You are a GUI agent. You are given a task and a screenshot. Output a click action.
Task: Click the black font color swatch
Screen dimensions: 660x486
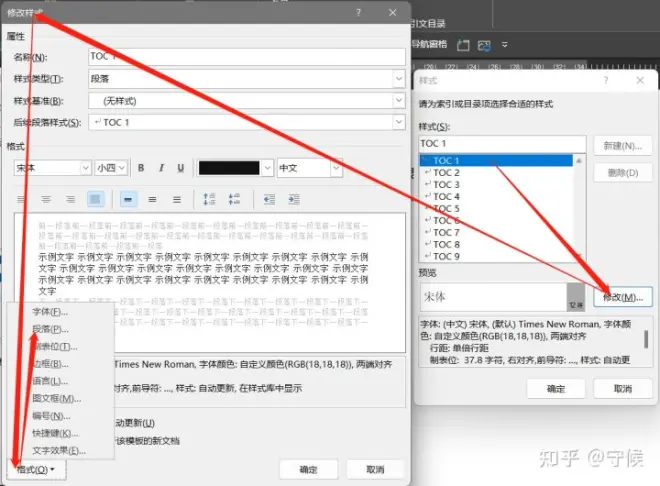[x=229, y=168]
